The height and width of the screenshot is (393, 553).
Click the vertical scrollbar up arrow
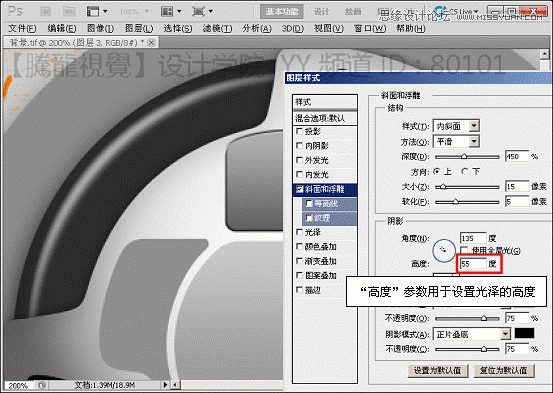(545, 54)
